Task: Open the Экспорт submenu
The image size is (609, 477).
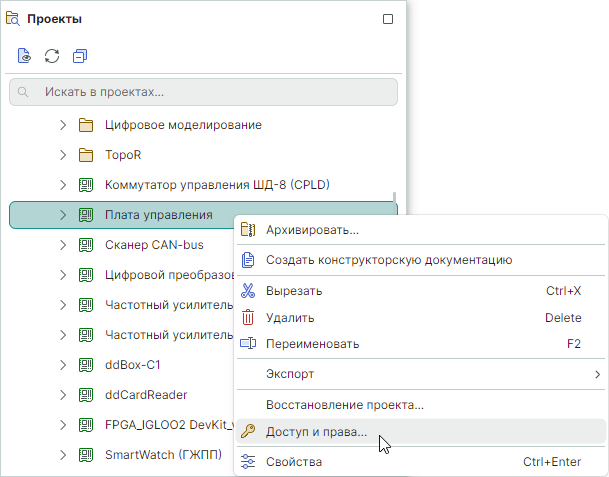Action: 420,374
